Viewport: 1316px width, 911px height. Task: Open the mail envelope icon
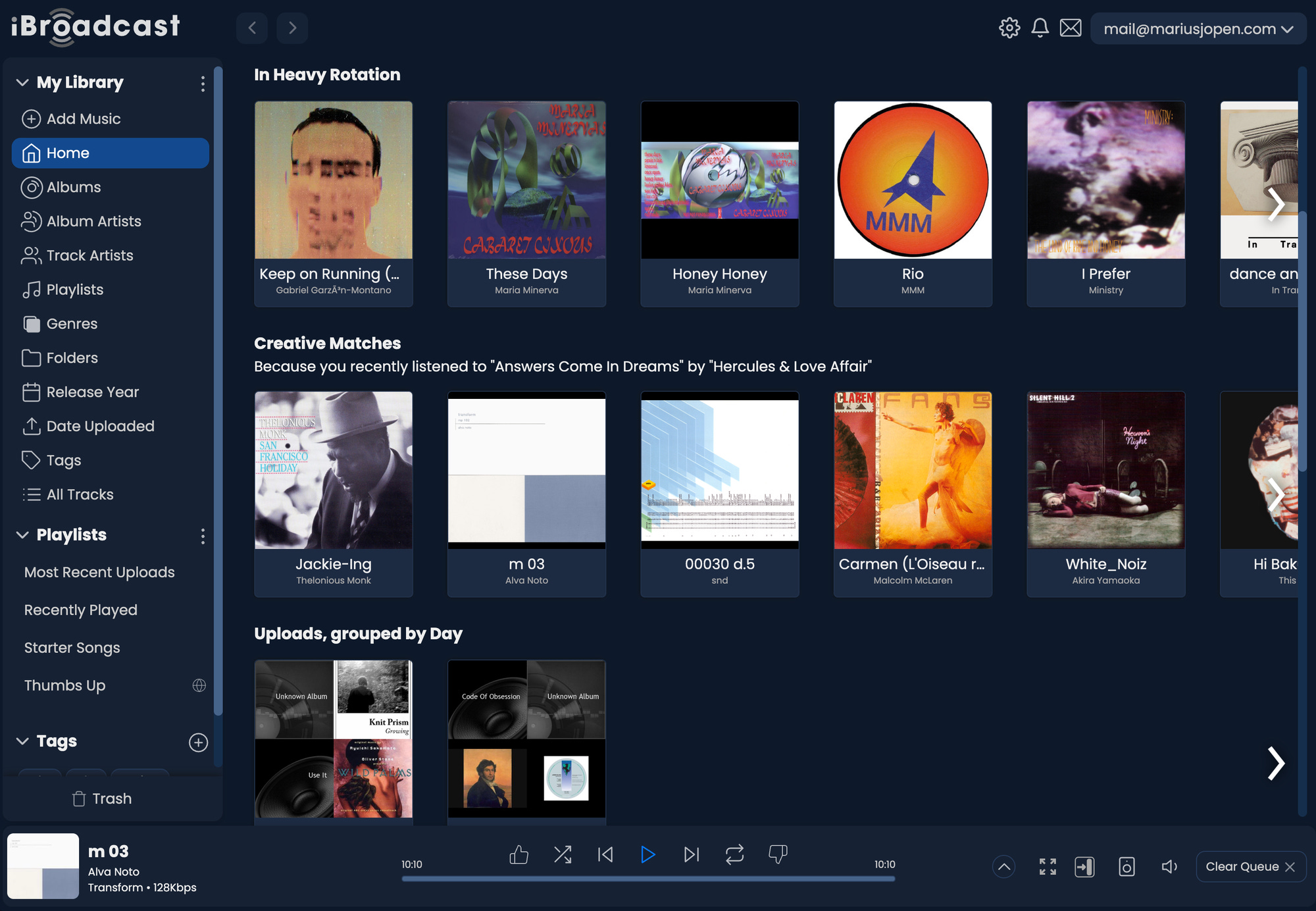pyautogui.click(x=1071, y=28)
